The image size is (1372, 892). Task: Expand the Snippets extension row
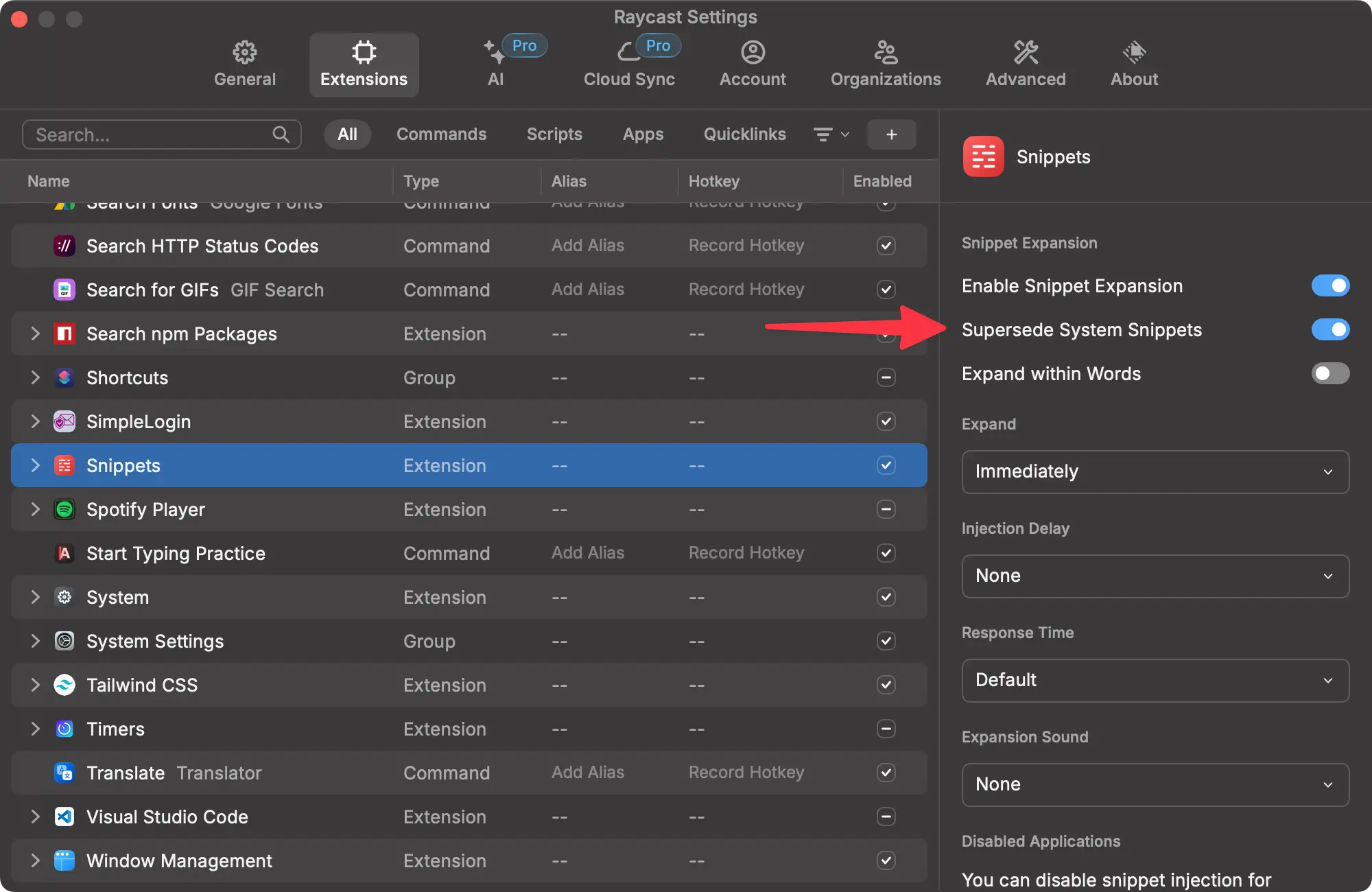coord(35,465)
